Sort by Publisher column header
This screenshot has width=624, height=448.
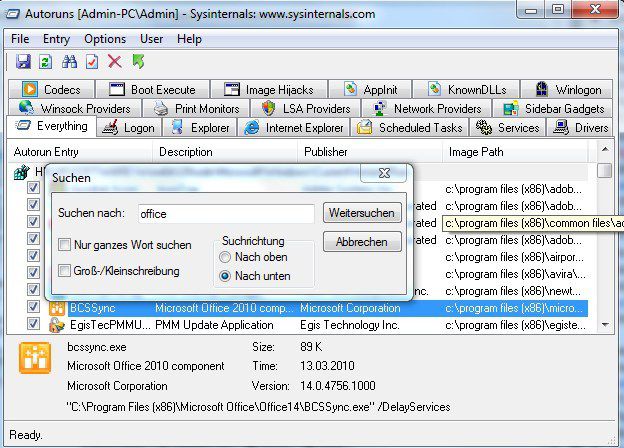click(370, 152)
